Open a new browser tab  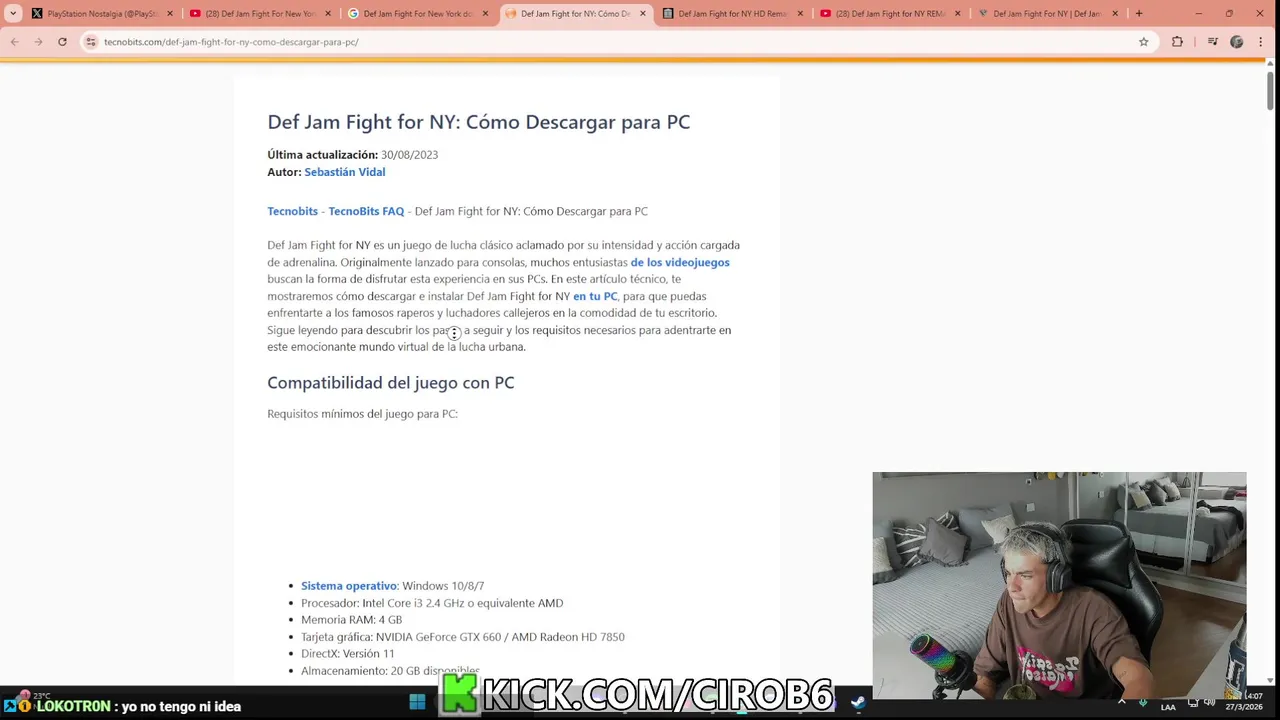click(1139, 14)
